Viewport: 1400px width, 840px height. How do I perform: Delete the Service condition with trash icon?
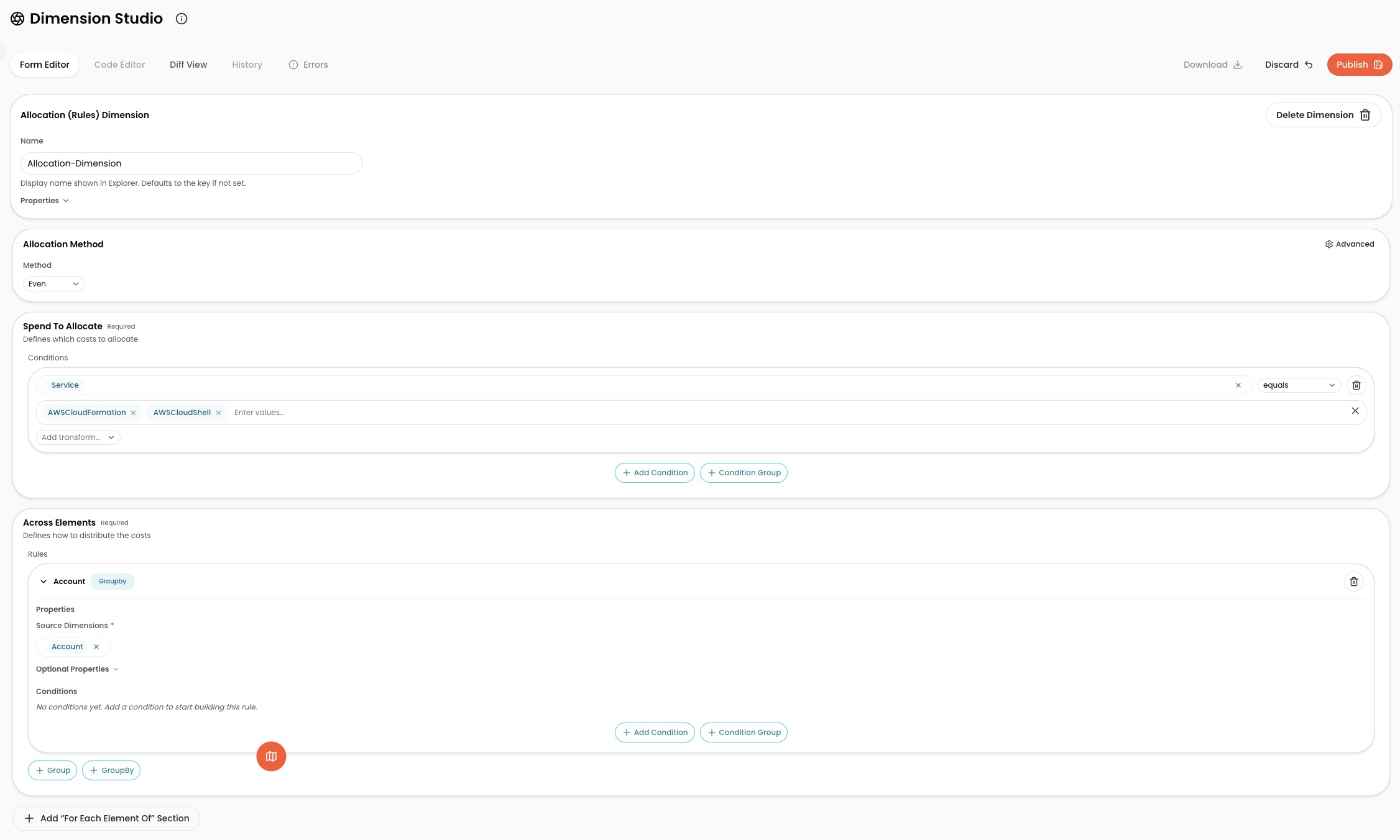coord(1356,385)
